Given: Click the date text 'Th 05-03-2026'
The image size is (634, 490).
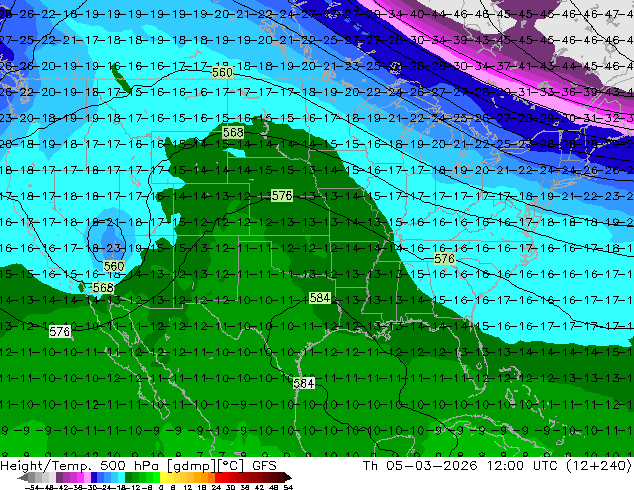Looking at the screenshot, I should click(x=420, y=466).
